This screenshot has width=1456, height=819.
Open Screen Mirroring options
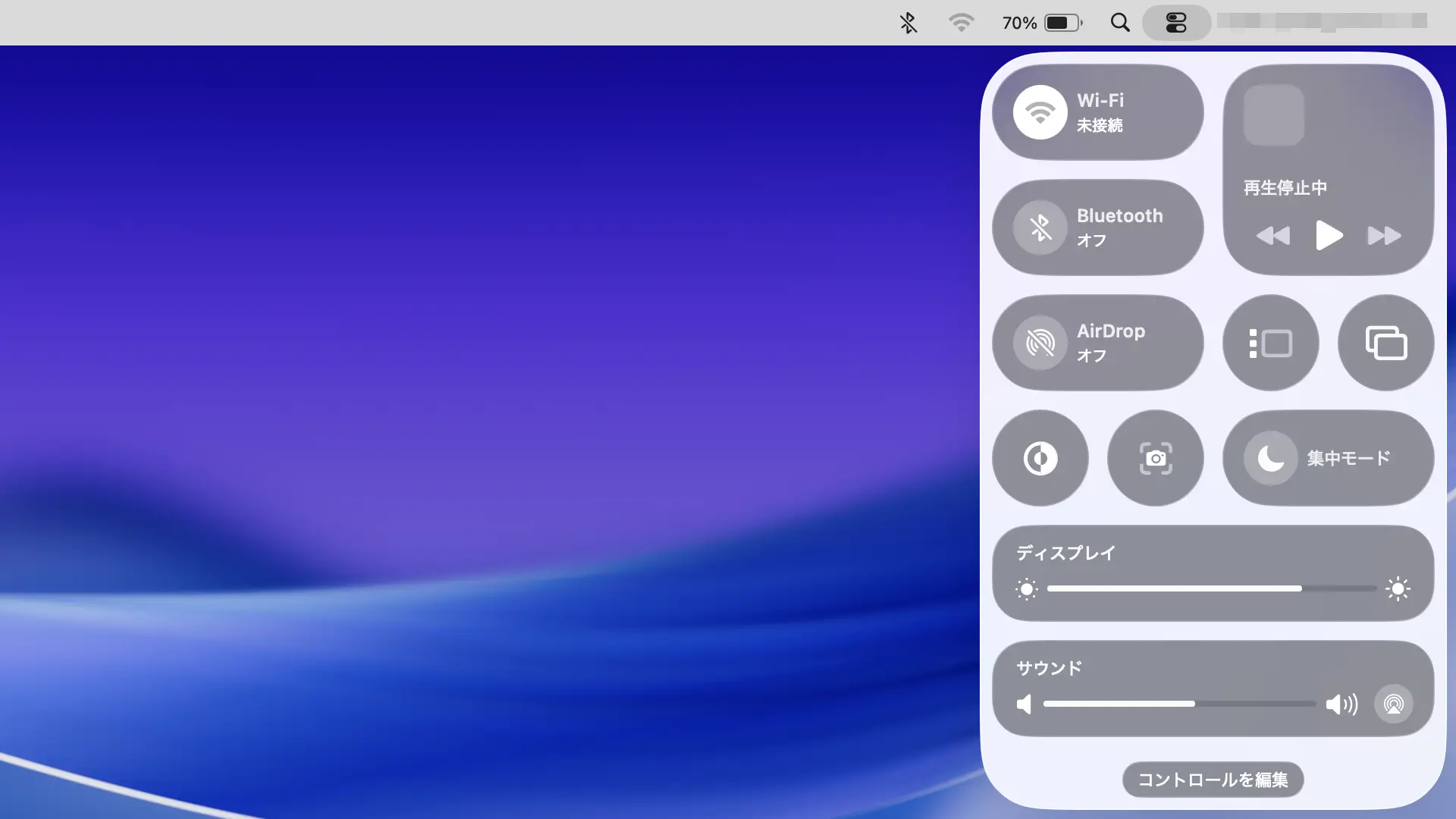[1385, 342]
